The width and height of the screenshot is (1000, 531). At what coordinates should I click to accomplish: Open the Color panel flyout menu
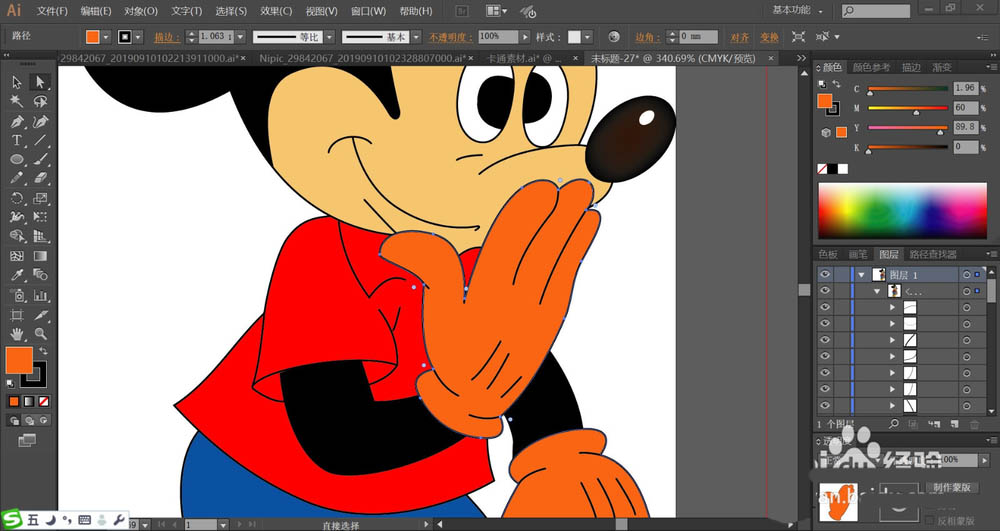point(992,67)
